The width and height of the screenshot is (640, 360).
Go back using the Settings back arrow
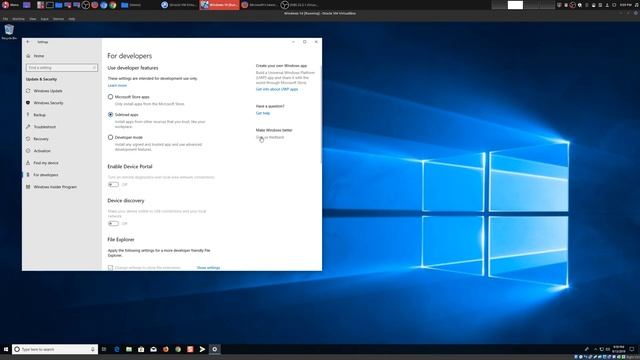pos(28,42)
